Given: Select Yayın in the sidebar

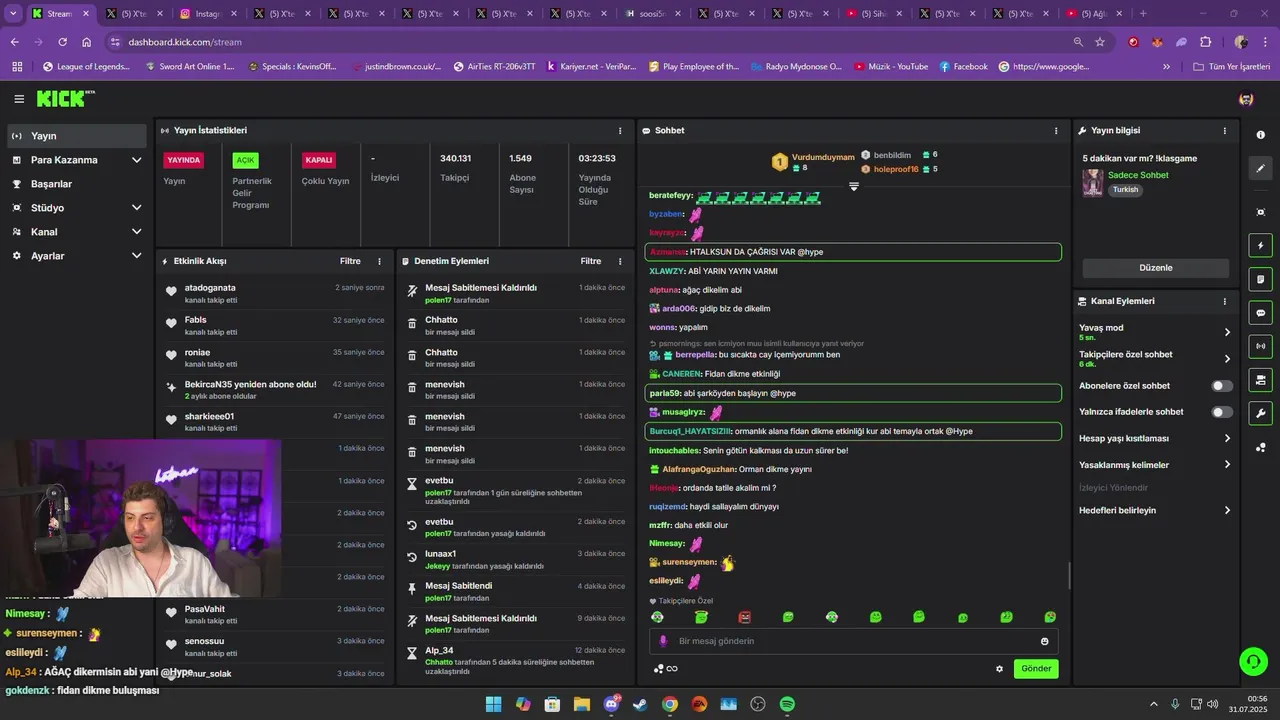Looking at the screenshot, I should click(x=77, y=136).
